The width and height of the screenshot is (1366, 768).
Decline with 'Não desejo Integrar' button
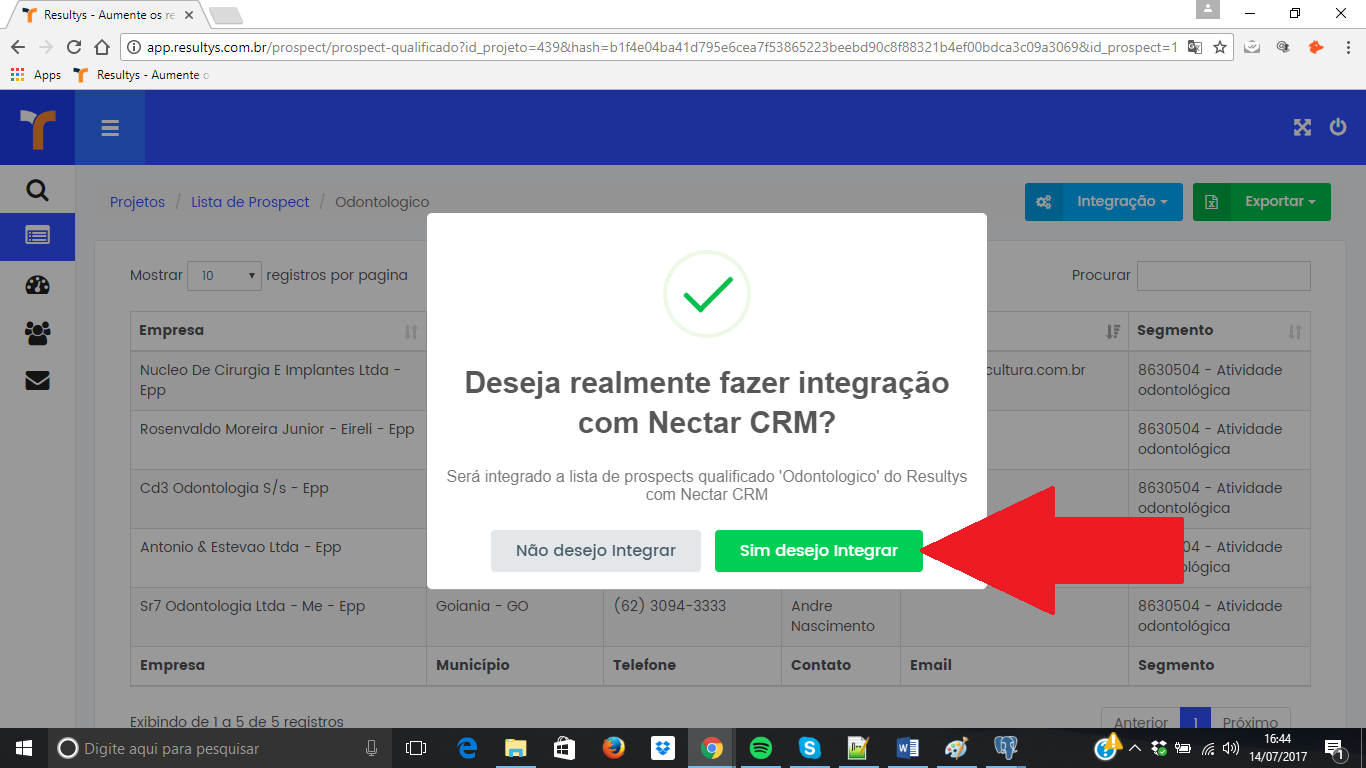point(596,551)
